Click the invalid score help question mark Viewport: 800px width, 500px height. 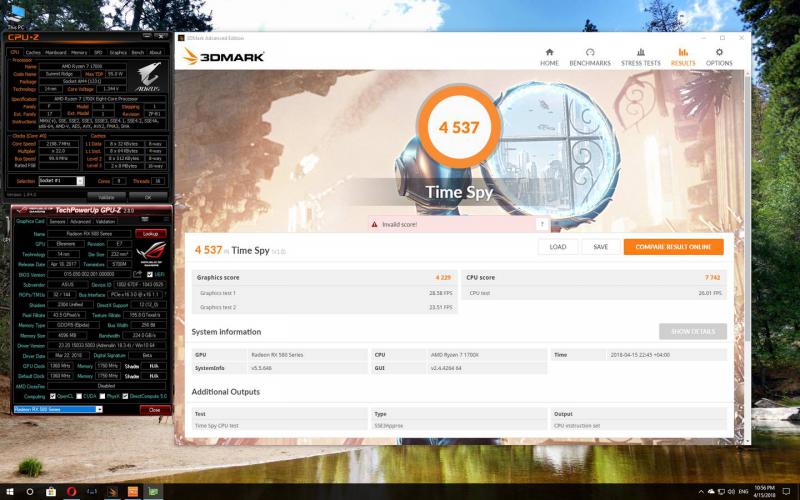click(542, 225)
